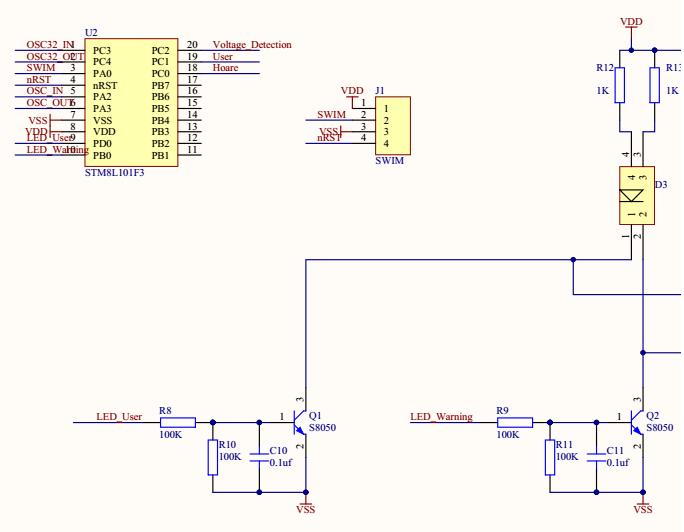
Task: Select the User net label at pin 19
Action: tap(222, 57)
